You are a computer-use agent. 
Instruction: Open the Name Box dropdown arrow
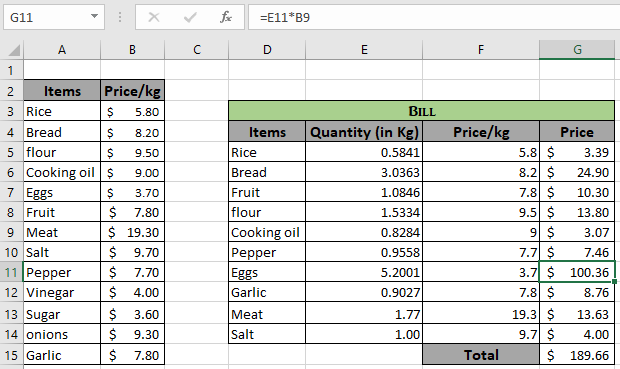94,17
